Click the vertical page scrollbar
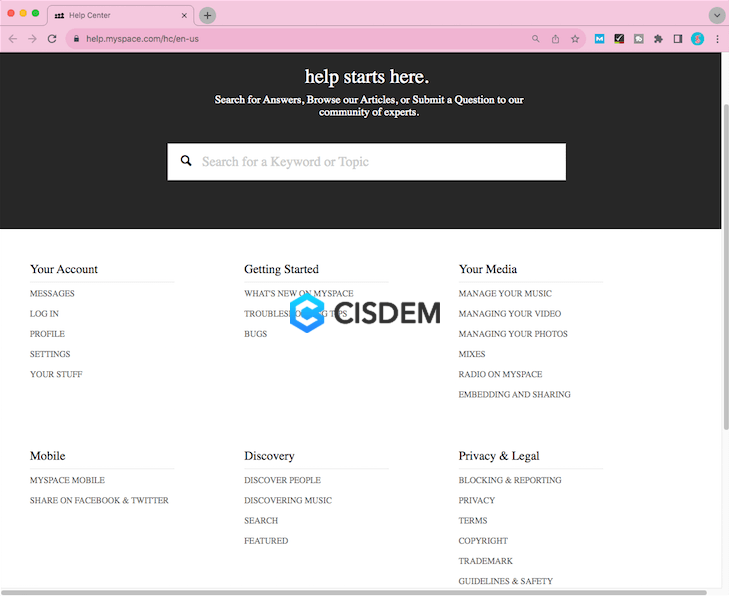Viewport: 729px width, 596px height. coord(725,267)
